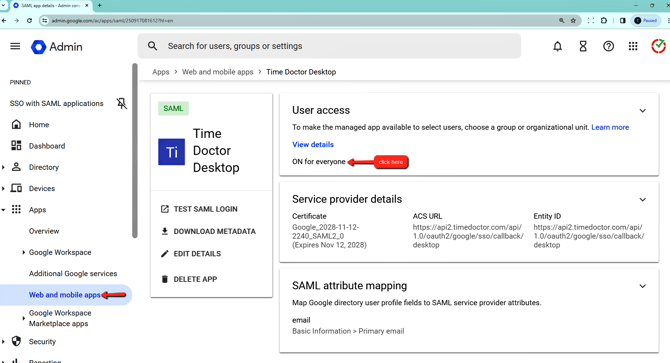Click the Time Doctor Ti app logo
670x363 pixels.
click(171, 152)
